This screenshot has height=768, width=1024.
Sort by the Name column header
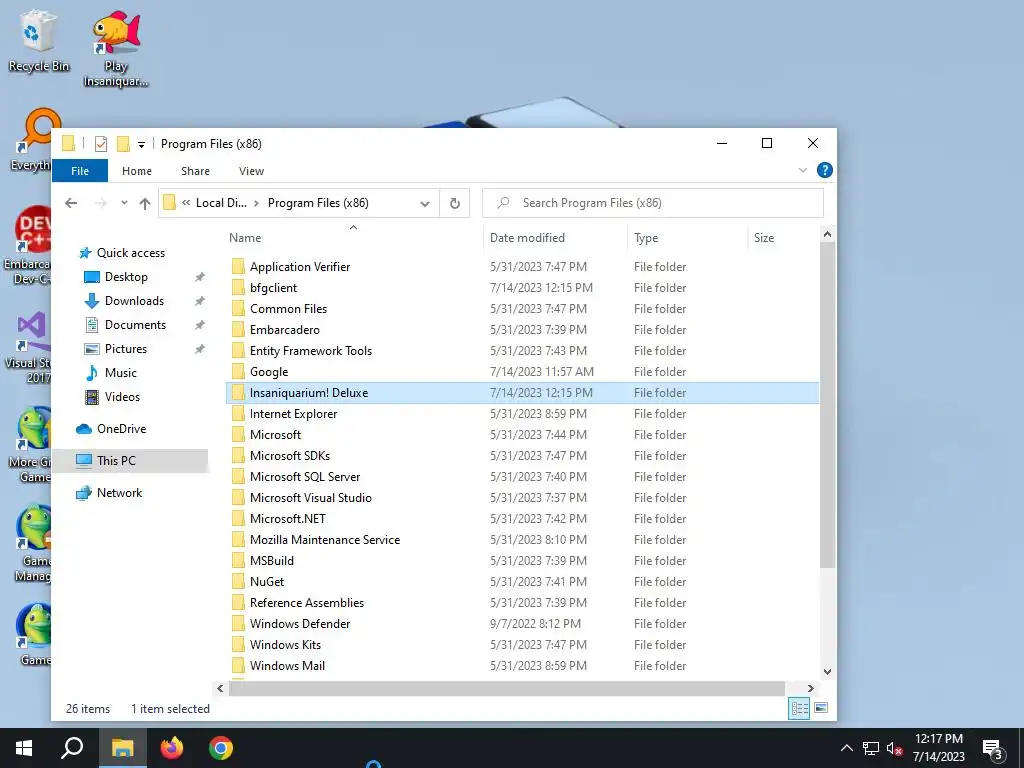[353, 238]
